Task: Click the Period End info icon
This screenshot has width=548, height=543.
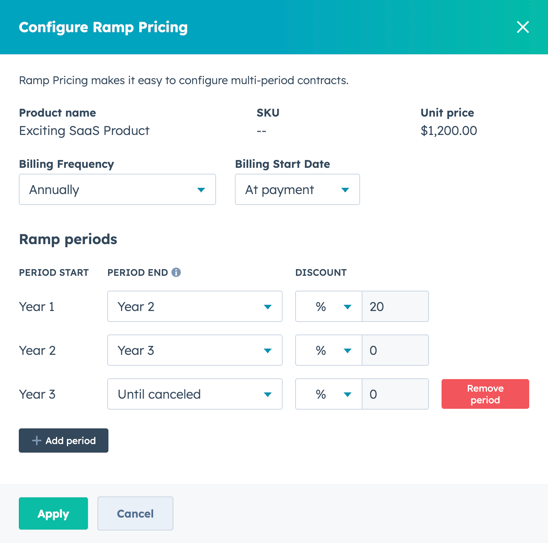Action: [x=176, y=272]
